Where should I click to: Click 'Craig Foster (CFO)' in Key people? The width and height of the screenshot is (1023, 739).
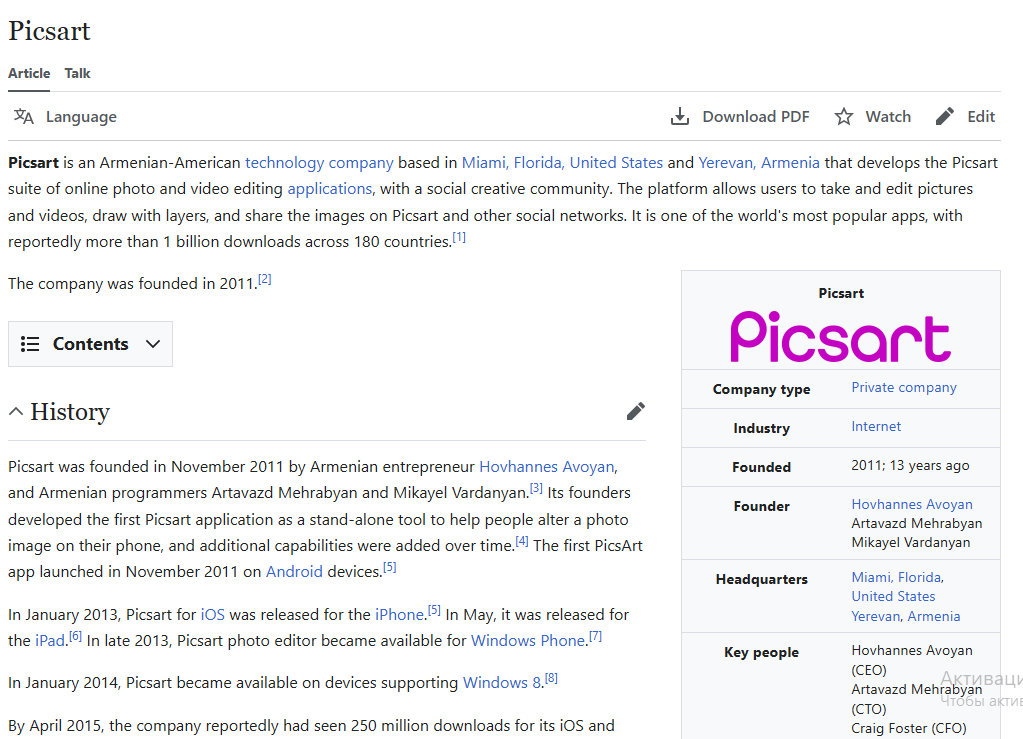tap(909, 729)
